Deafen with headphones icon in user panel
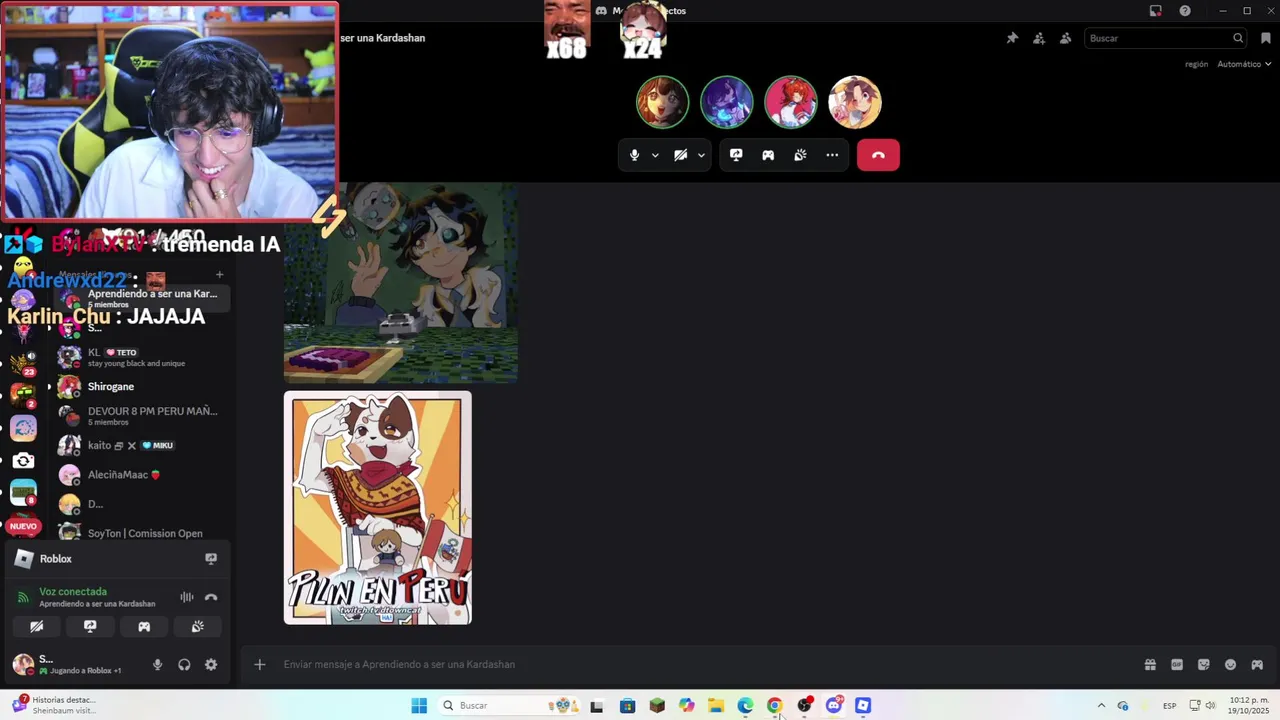The height and width of the screenshot is (720, 1280). pos(184,664)
